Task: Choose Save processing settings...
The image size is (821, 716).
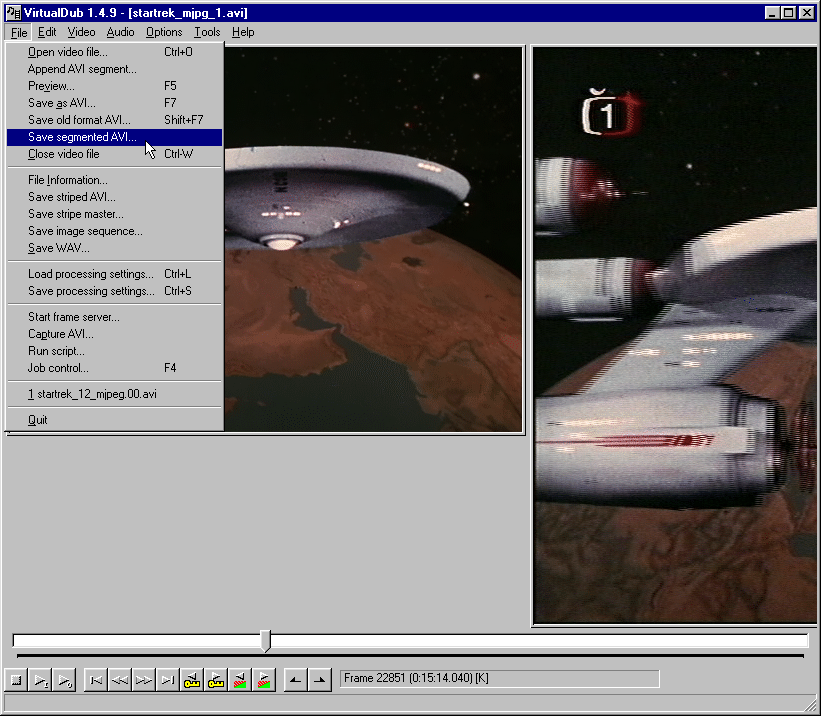Action: 115,291
